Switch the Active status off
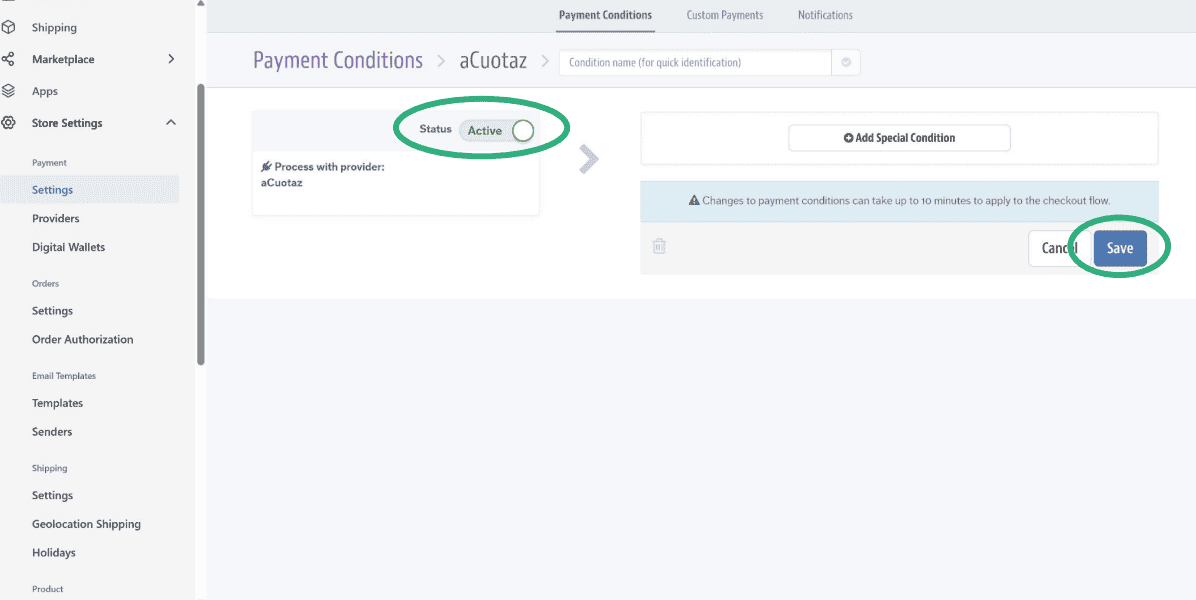Image resolution: width=1196 pixels, height=600 pixels. pos(521,130)
